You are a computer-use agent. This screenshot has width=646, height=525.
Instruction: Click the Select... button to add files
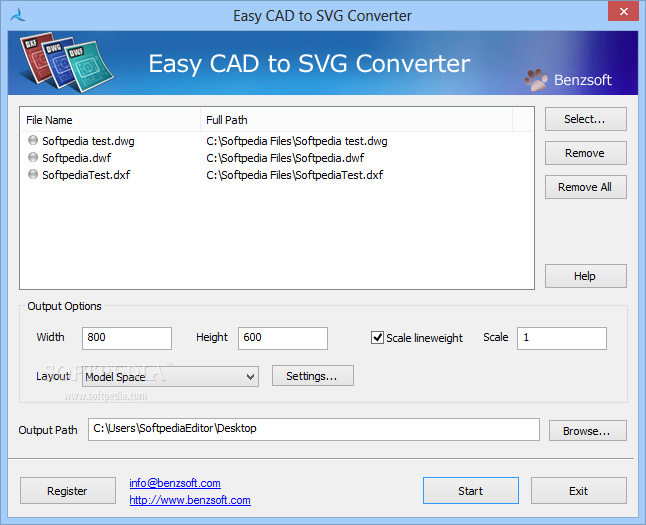click(585, 119)
